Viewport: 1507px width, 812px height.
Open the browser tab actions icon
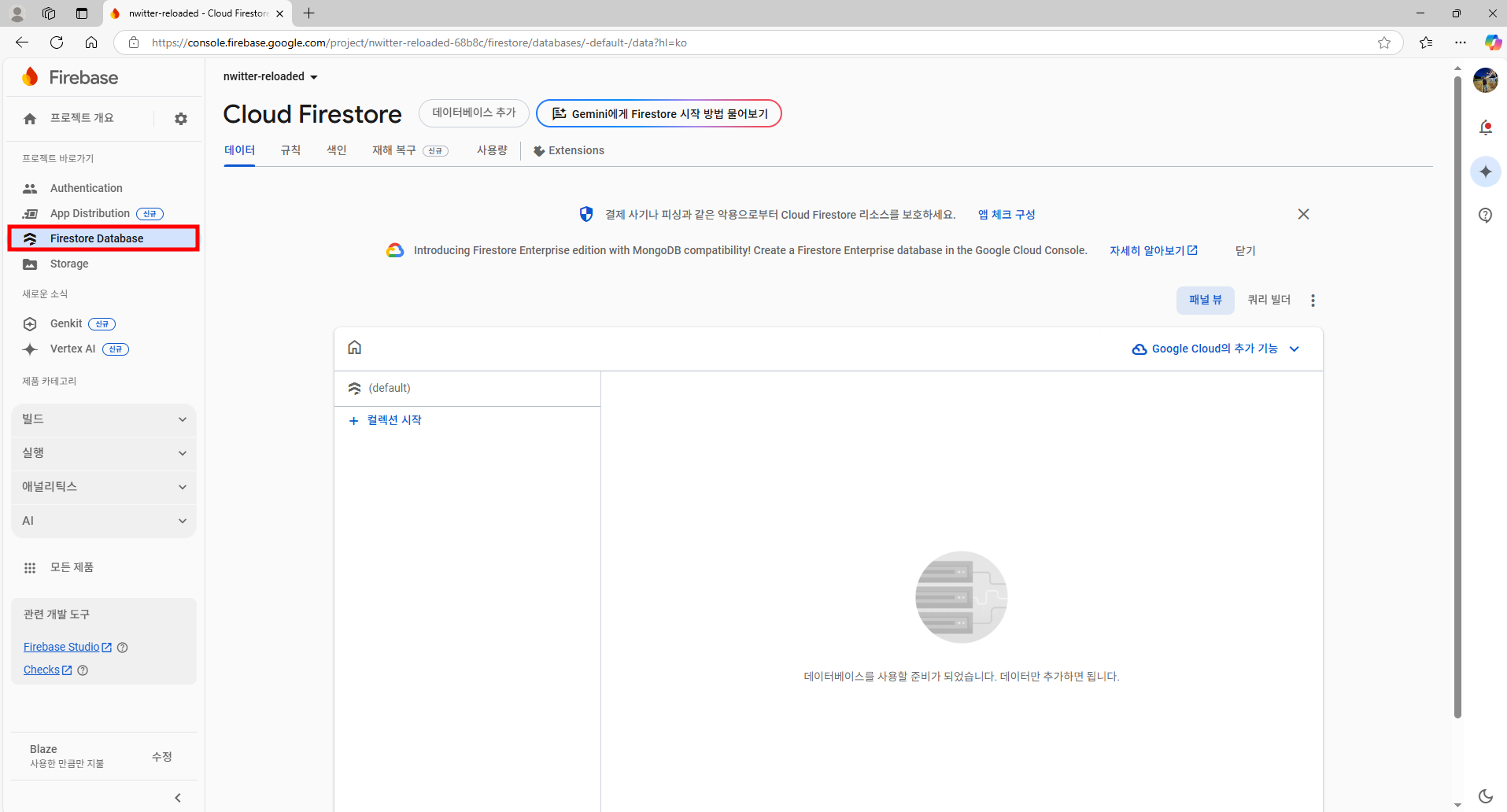pyautogui.click(x=82, y=13)
